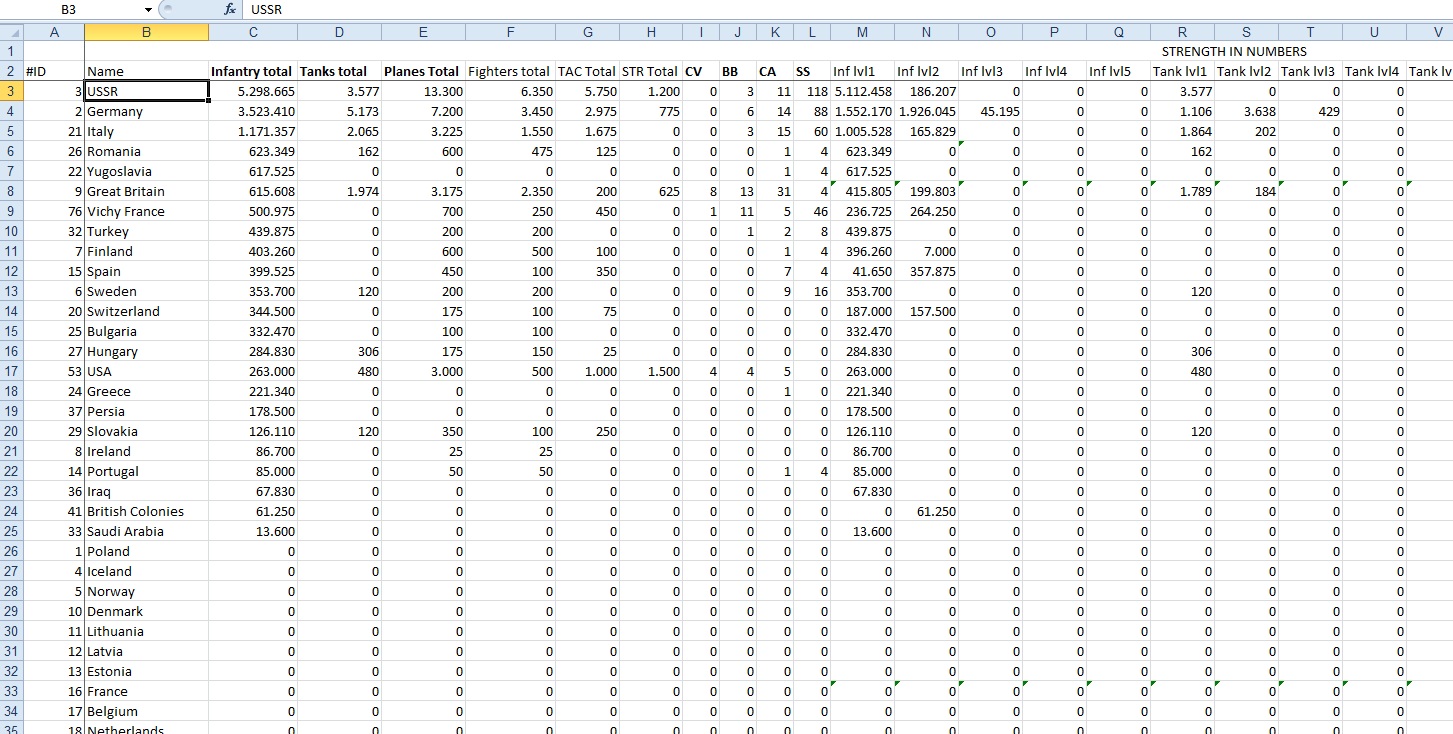Click the Planes Total header cell
Viewport: 1453px width, 734px height.
[x=424, y=71]
